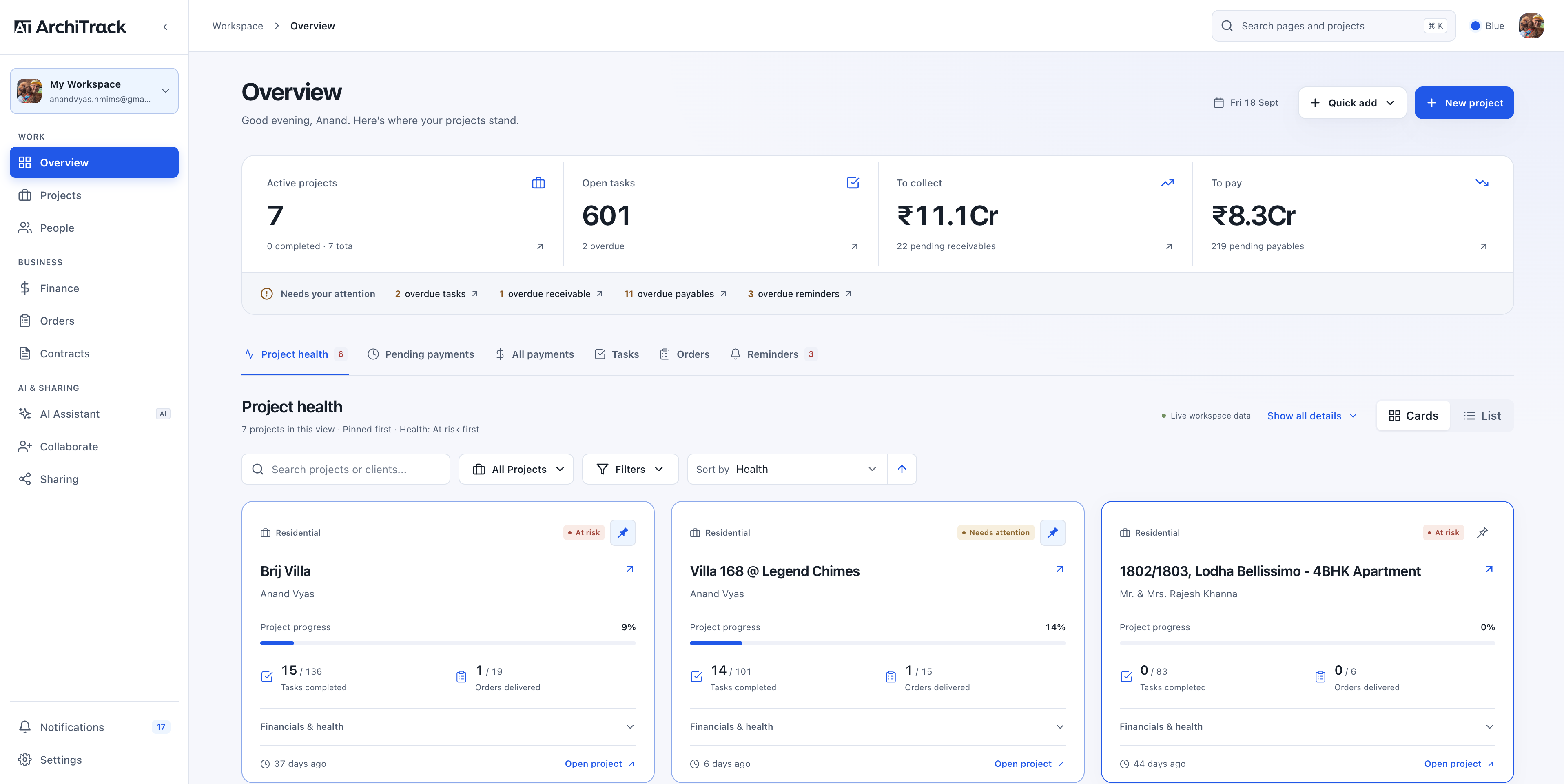Click the Settings gear icon
Screen dimensions: 1564x784
click(25, 760)
